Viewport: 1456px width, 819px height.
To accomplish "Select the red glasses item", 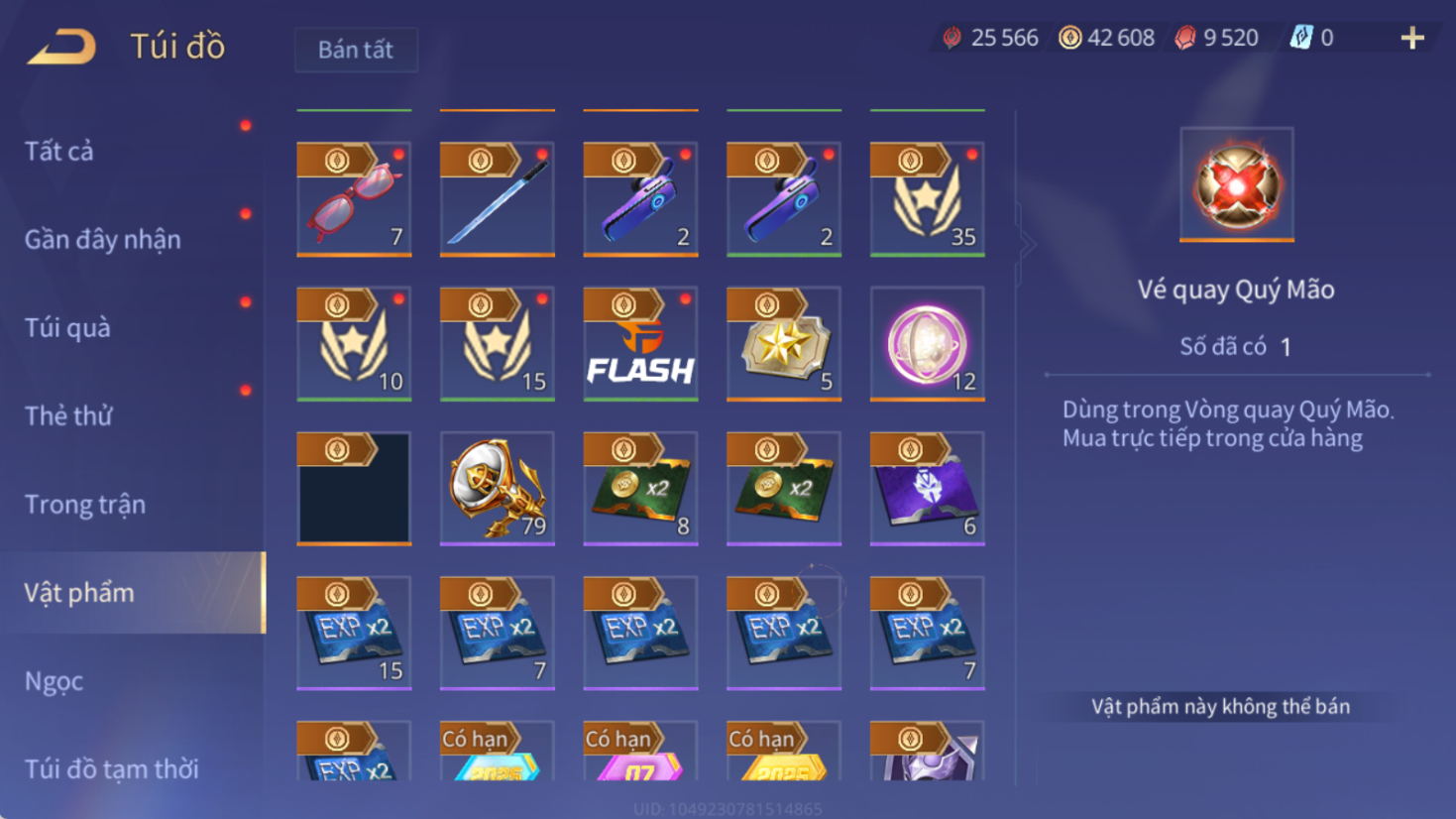I will pyautogui.click(x=354, y=199).
